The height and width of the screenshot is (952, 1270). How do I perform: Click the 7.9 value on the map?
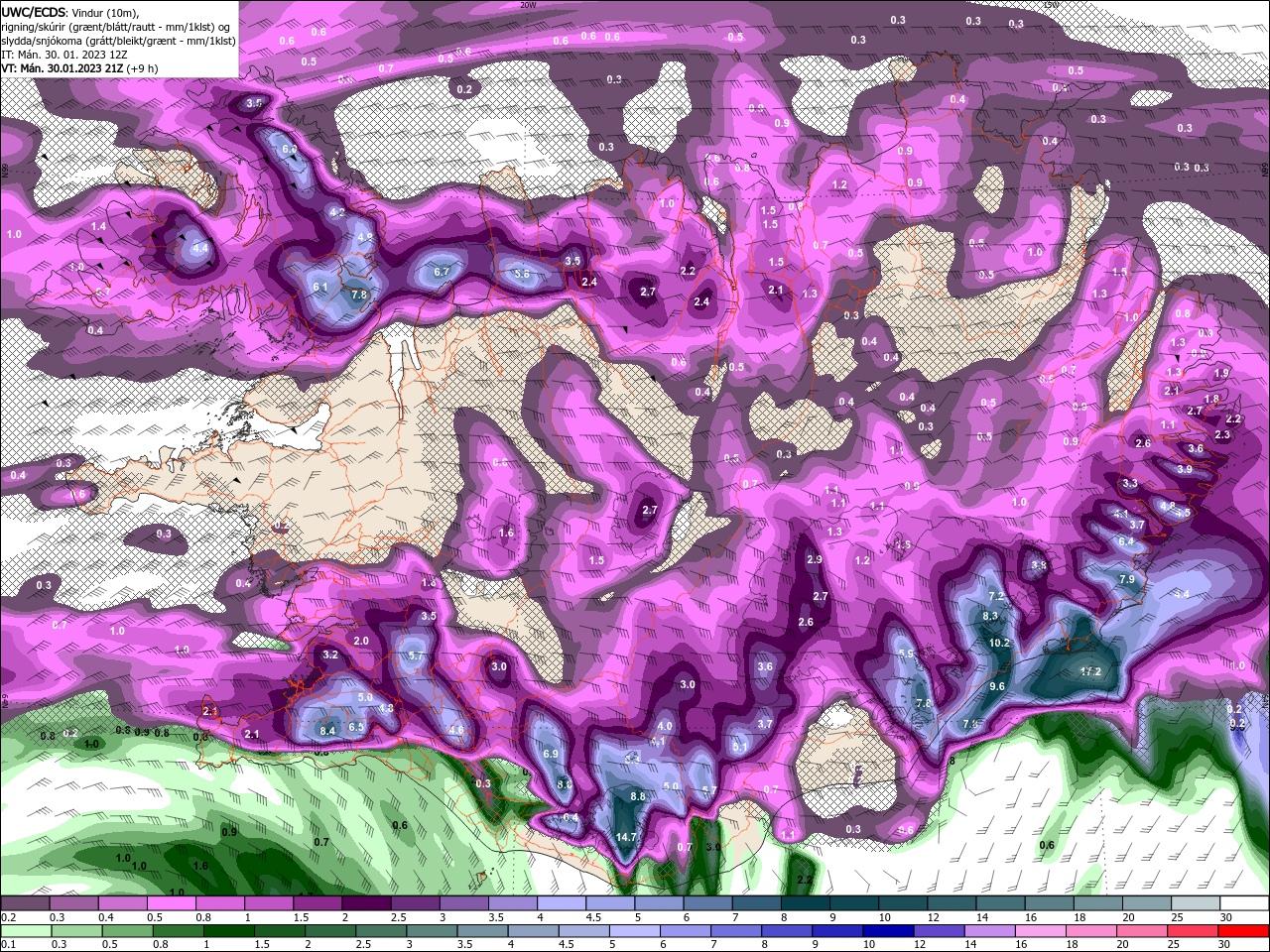pyautogui.click(x=1127, y=579)
